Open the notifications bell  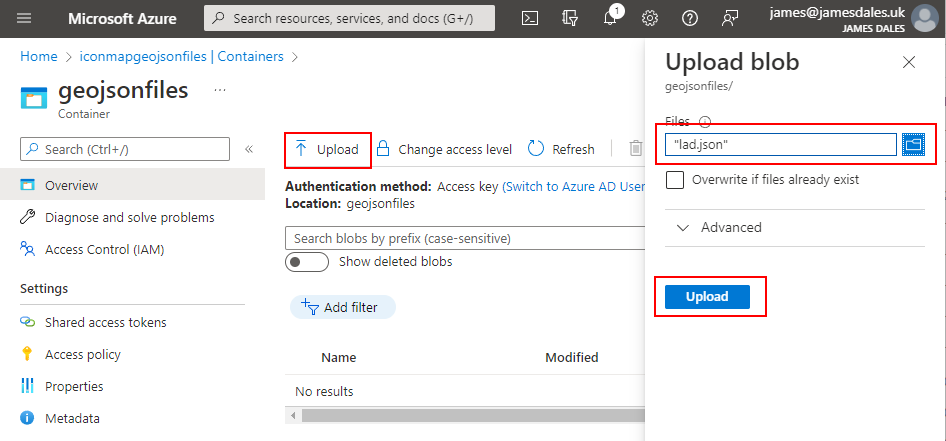610,18
